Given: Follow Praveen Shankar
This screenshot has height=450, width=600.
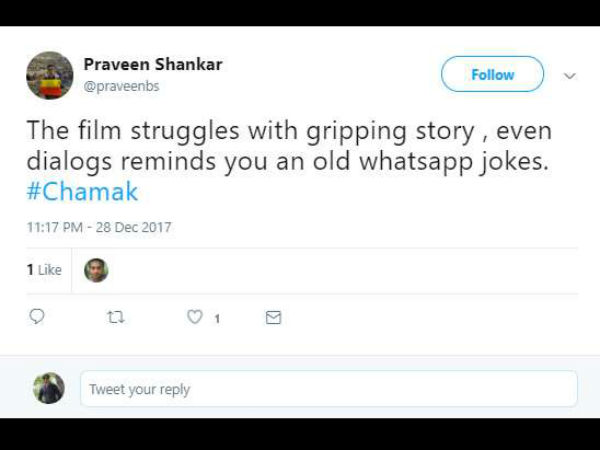Looking at the screenshot, I should point(492,74).
